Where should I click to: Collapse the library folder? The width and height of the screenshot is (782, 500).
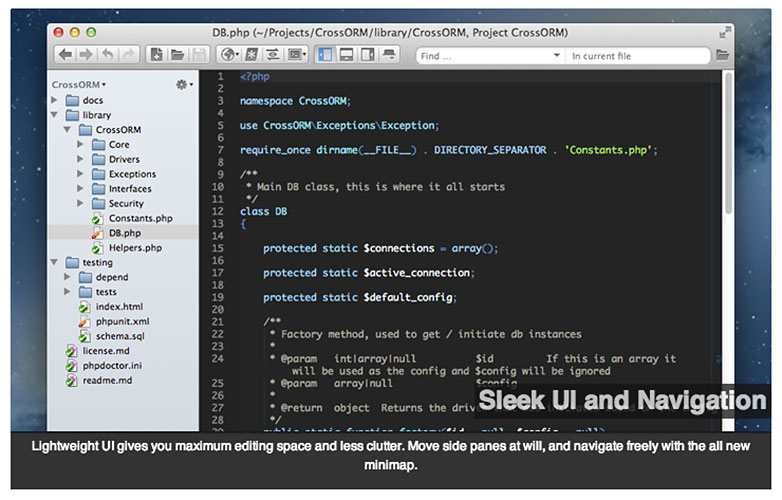[54, 115]
